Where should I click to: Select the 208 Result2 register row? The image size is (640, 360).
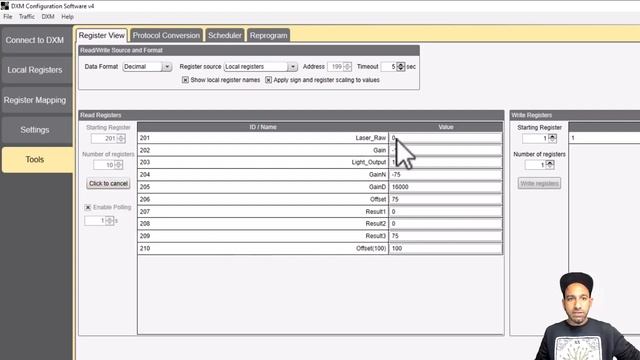320,224
